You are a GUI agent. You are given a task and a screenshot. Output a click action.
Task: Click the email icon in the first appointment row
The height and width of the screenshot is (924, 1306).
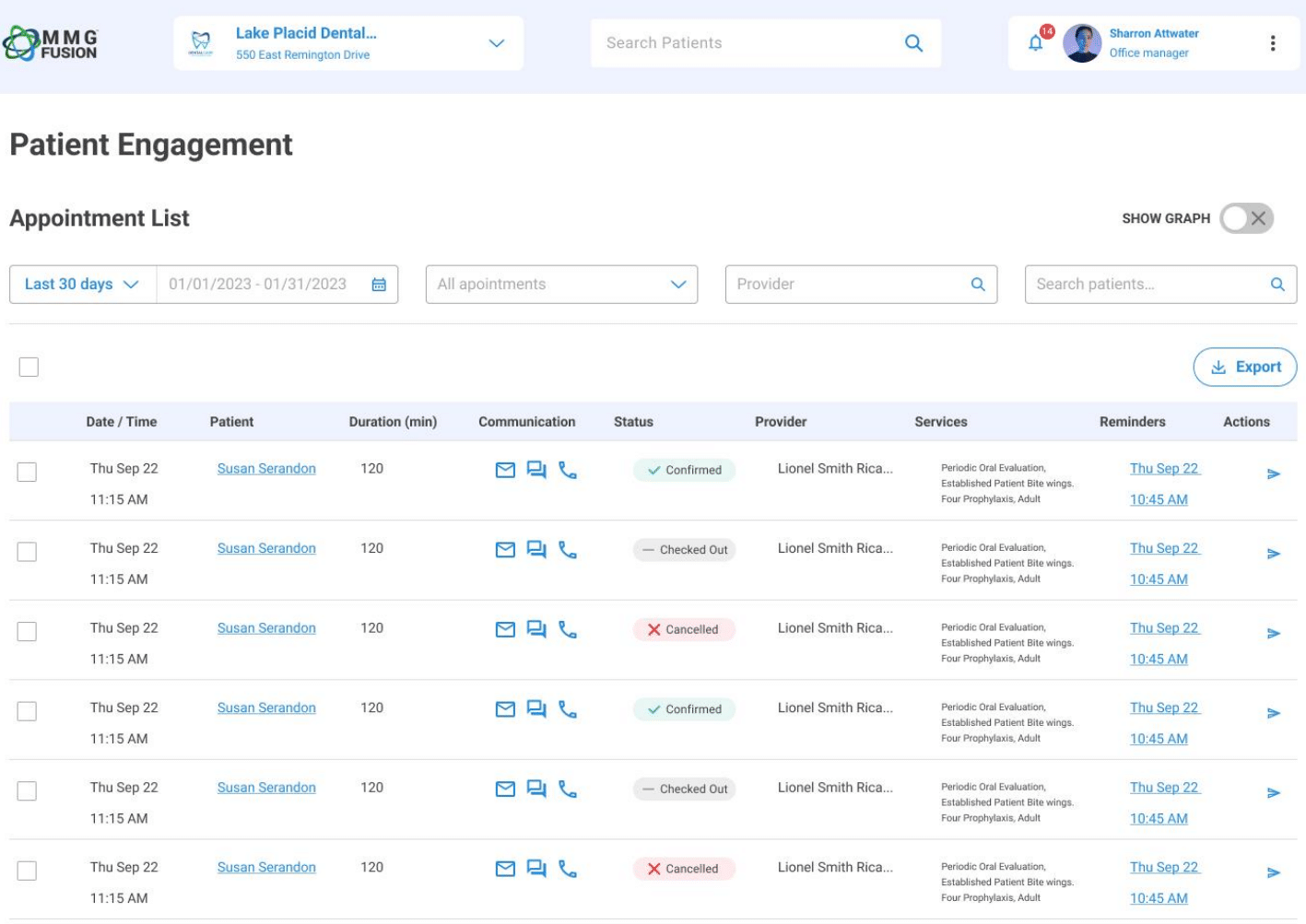[505, 471]
